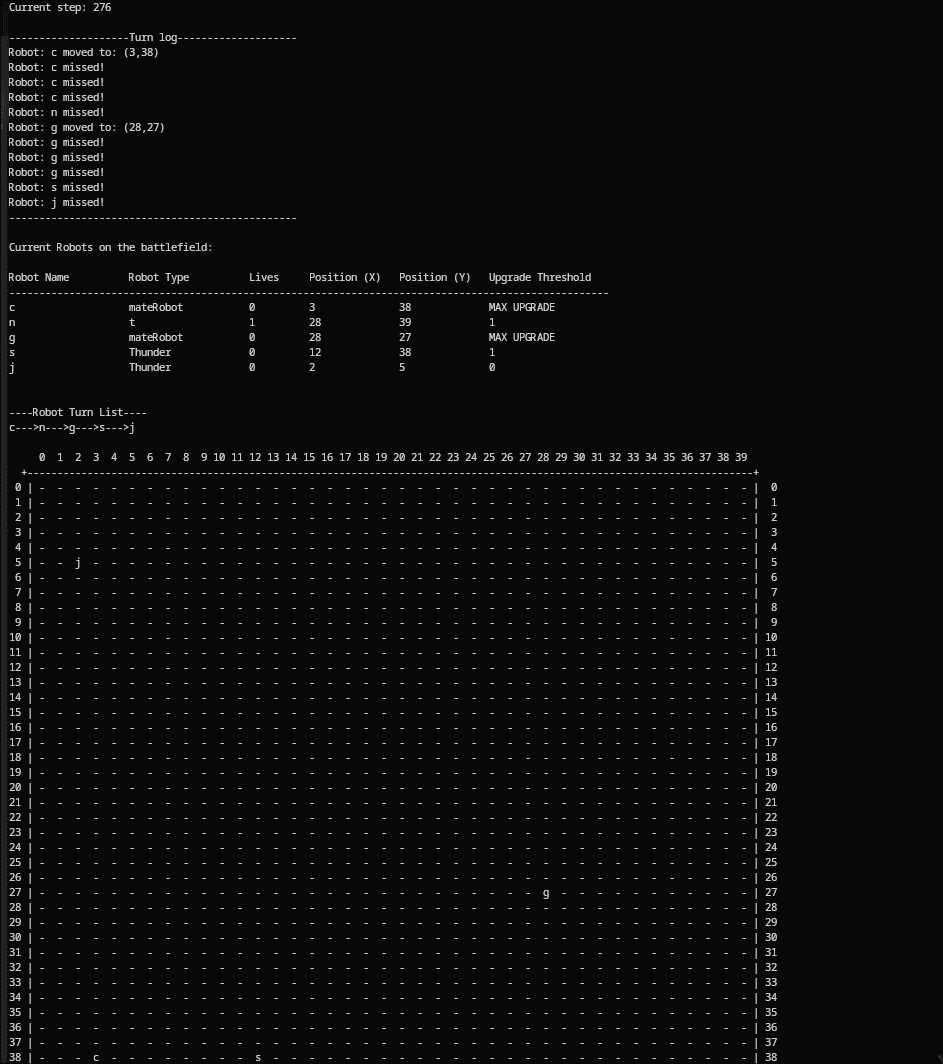
Task: Click the 'Position (X)' column header
Action: coord(344,277)
